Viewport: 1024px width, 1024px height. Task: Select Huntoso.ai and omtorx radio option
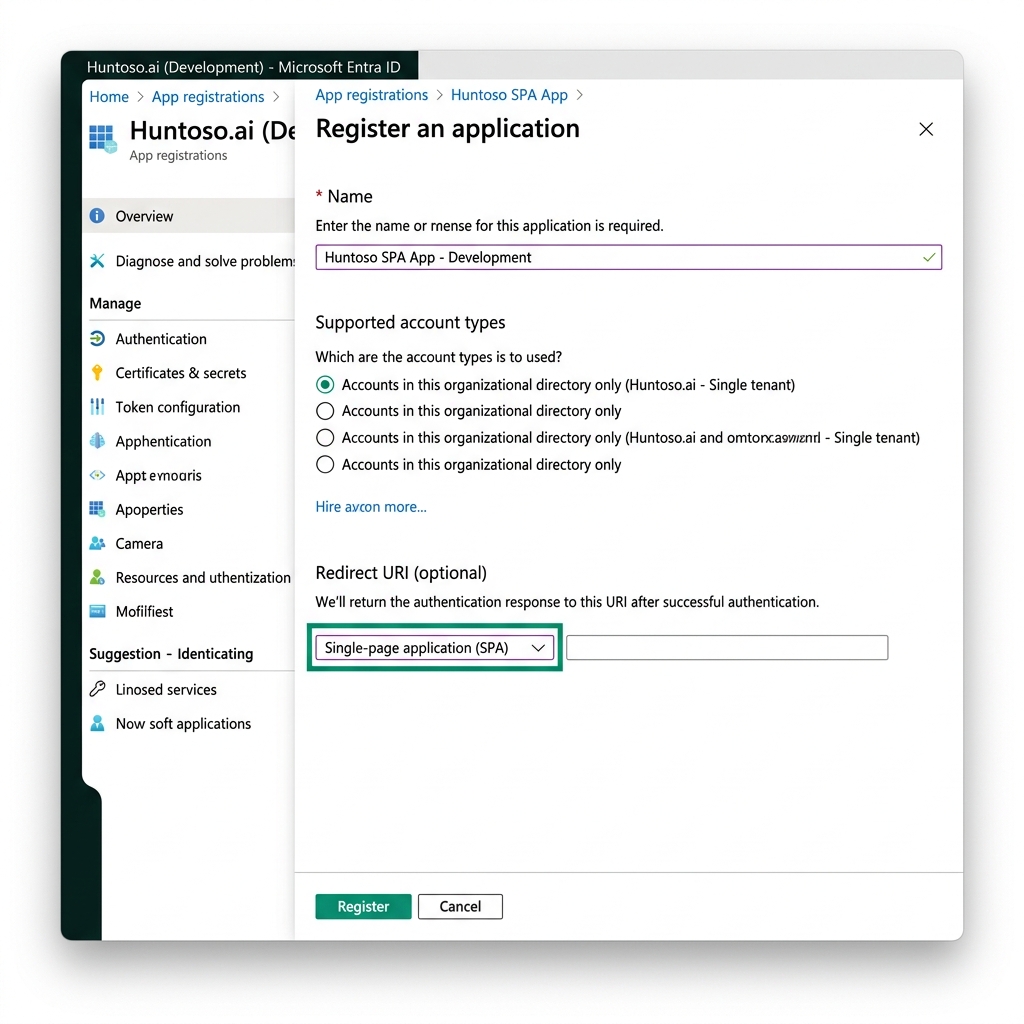[325, 438]
